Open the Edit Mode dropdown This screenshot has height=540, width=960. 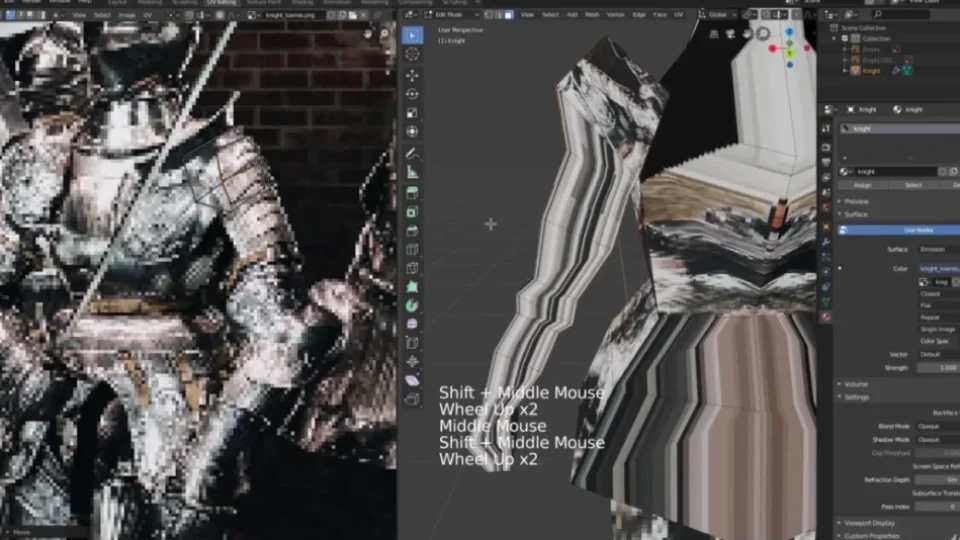pyautogui.click(x=452, y=15)
